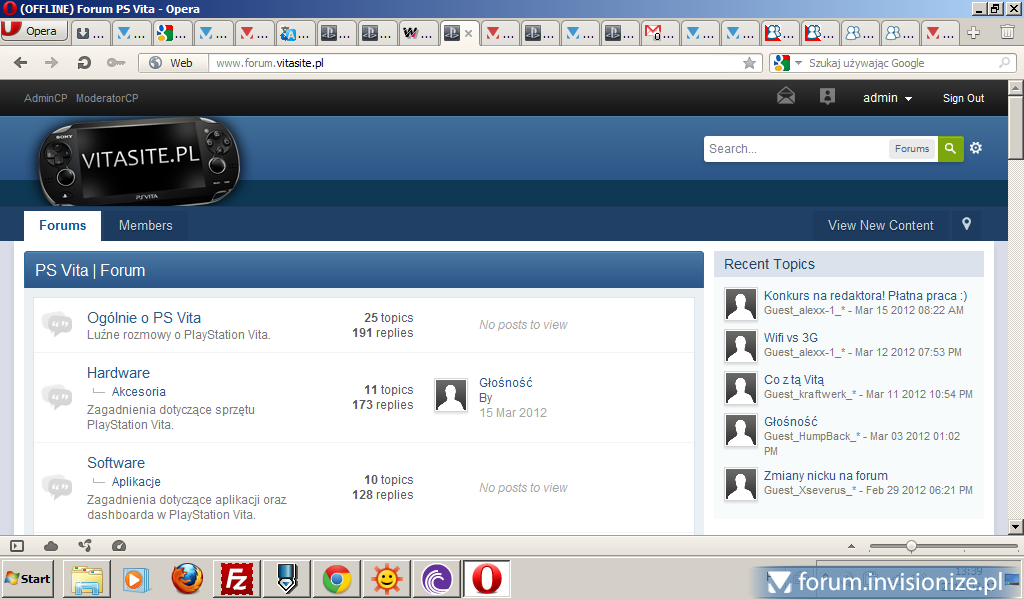
Task: Expand the admin user dropdown
Action: click(x=888, y=98)
